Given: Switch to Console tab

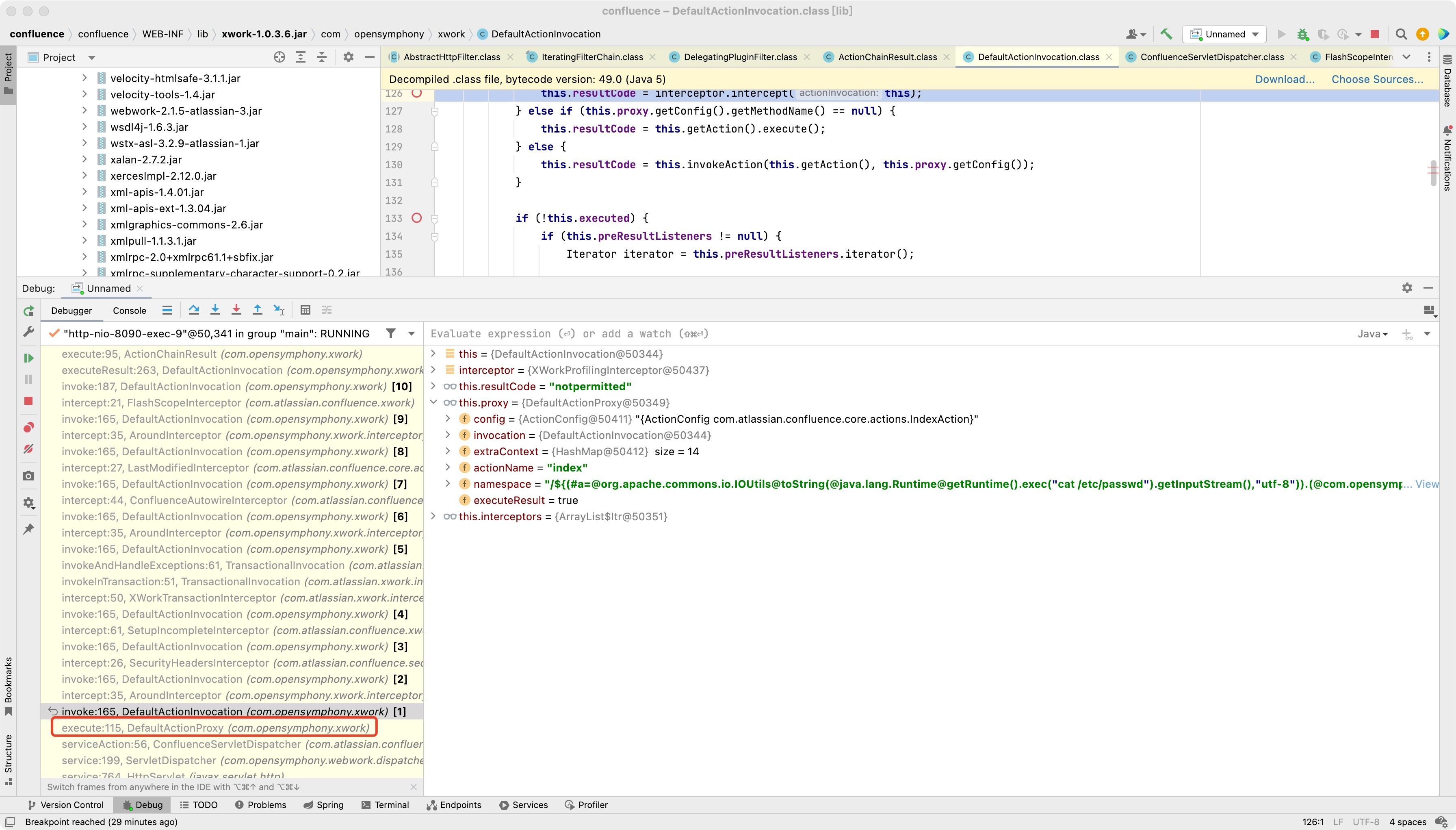Looking at the screenshot, I should click(129, 311).
